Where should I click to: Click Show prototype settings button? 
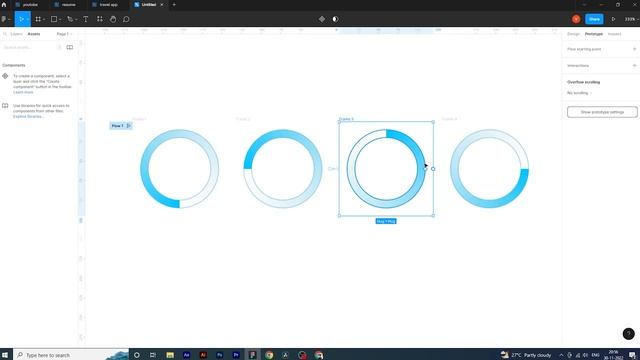602,112
